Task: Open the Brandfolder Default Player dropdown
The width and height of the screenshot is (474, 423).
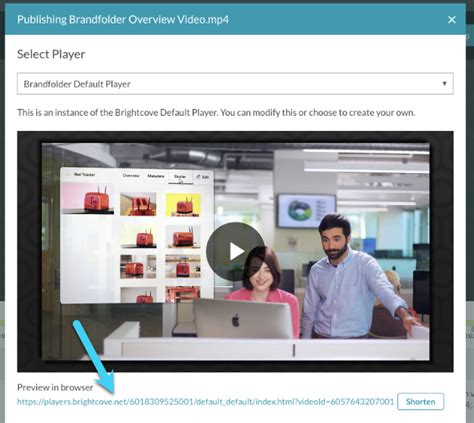Action: click(x=235, y=84)
